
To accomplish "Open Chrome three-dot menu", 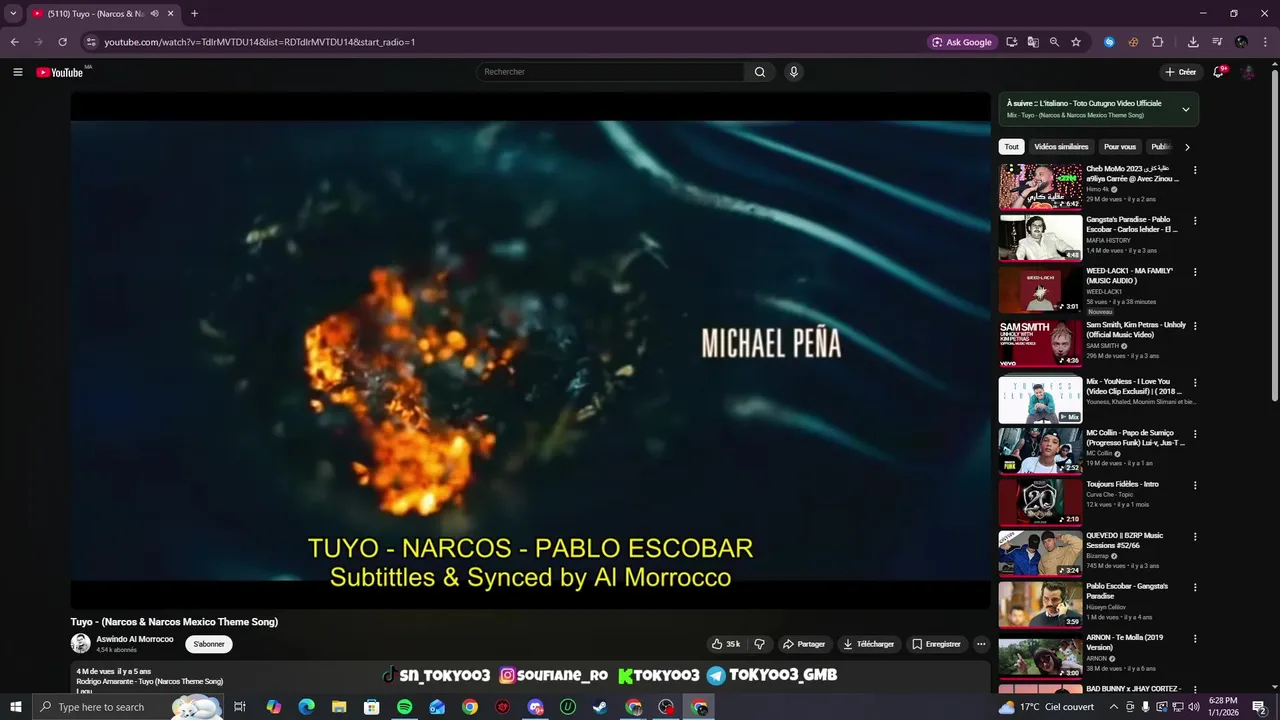I will [x=1264, y=42].
